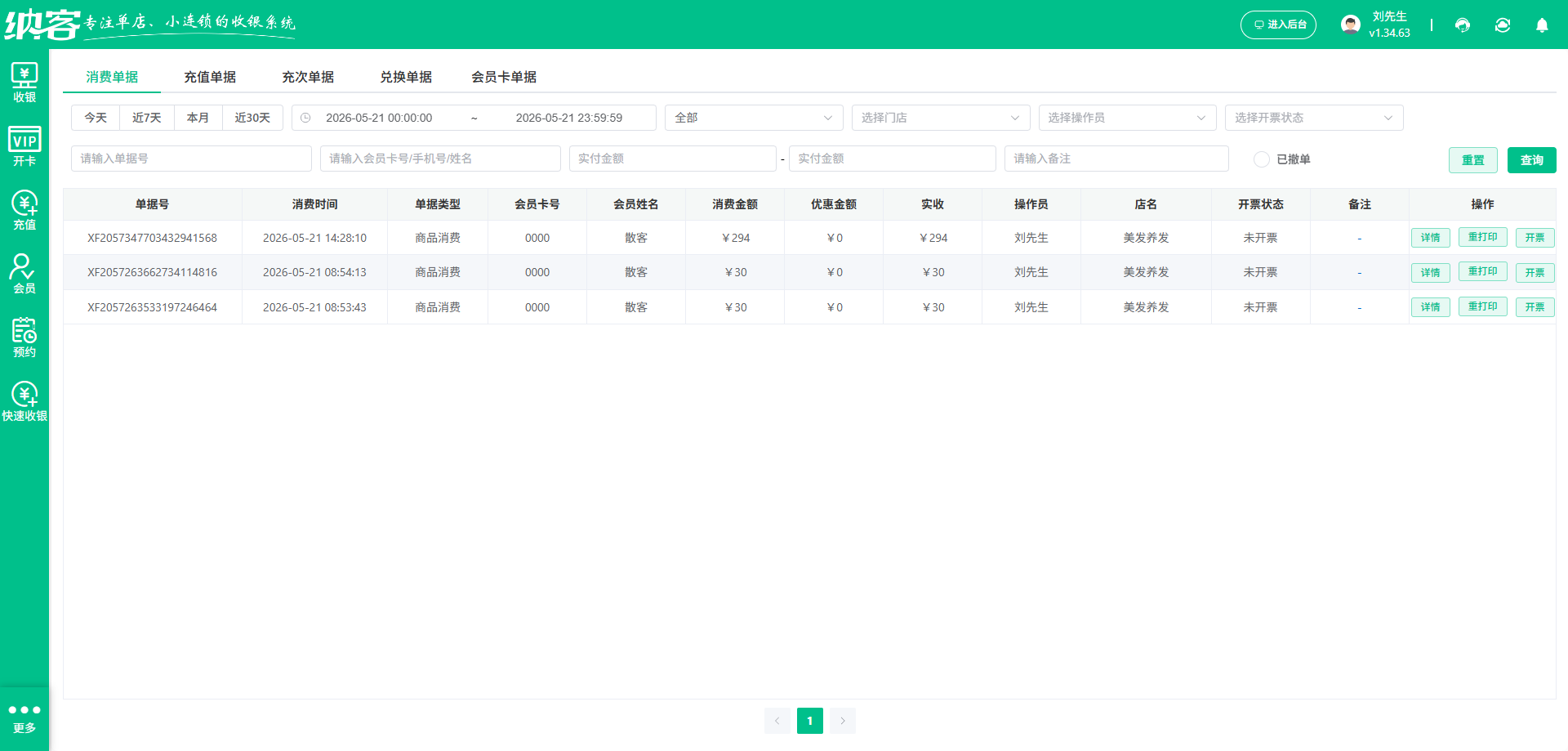Click the 纳客 logo
Screen dimensions: 1568x751
[x=42, y=25]
